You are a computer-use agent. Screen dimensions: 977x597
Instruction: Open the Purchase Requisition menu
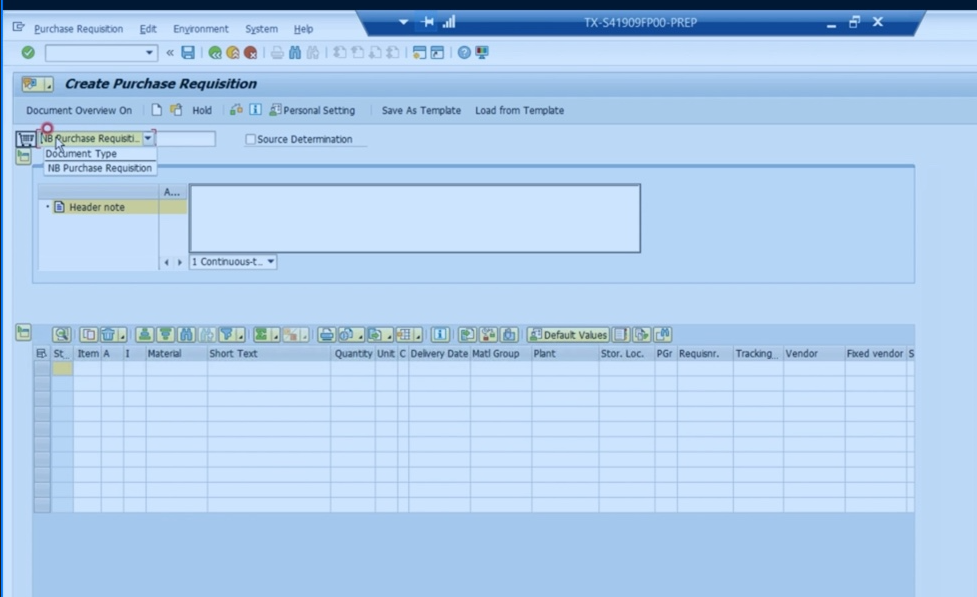click(x=79, y=29)
